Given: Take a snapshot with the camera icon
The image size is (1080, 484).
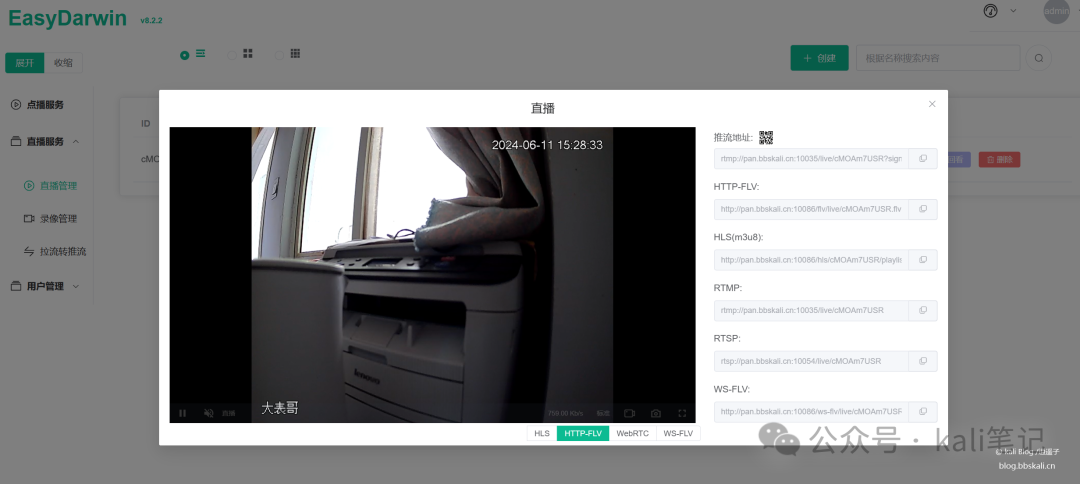Looking at the screenshot, I should 656,413.
